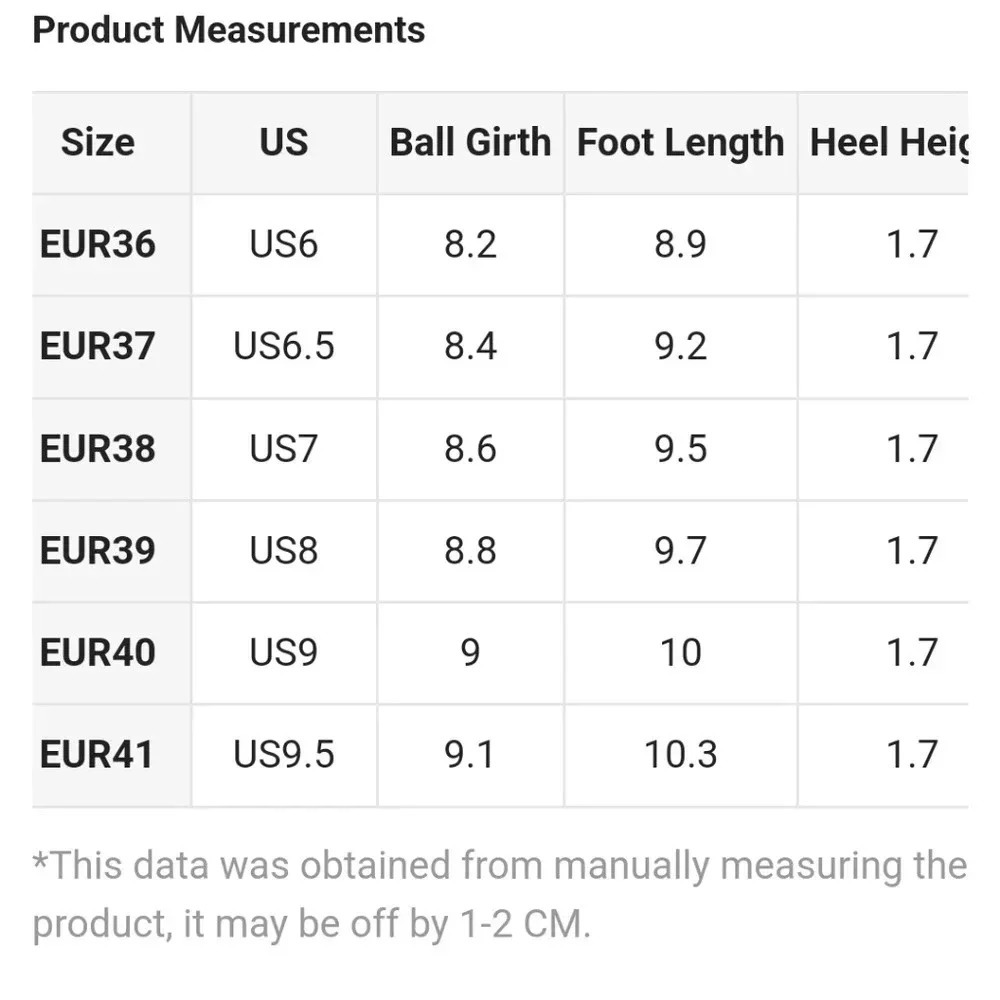Click the Product Measurements heading
The image size is (1000, 1000).
click(x=228, y=30)
